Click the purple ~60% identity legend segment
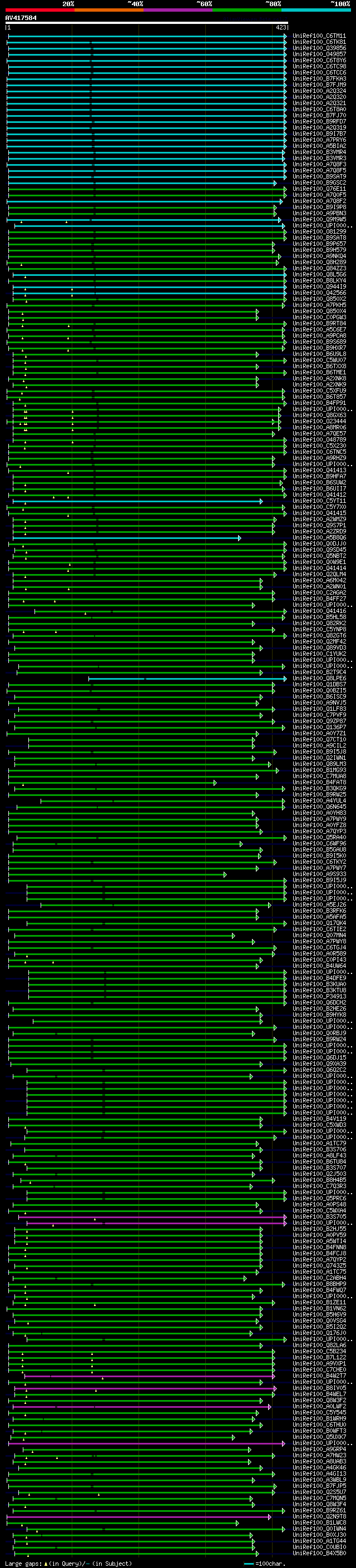 click(x=179, y=10)
